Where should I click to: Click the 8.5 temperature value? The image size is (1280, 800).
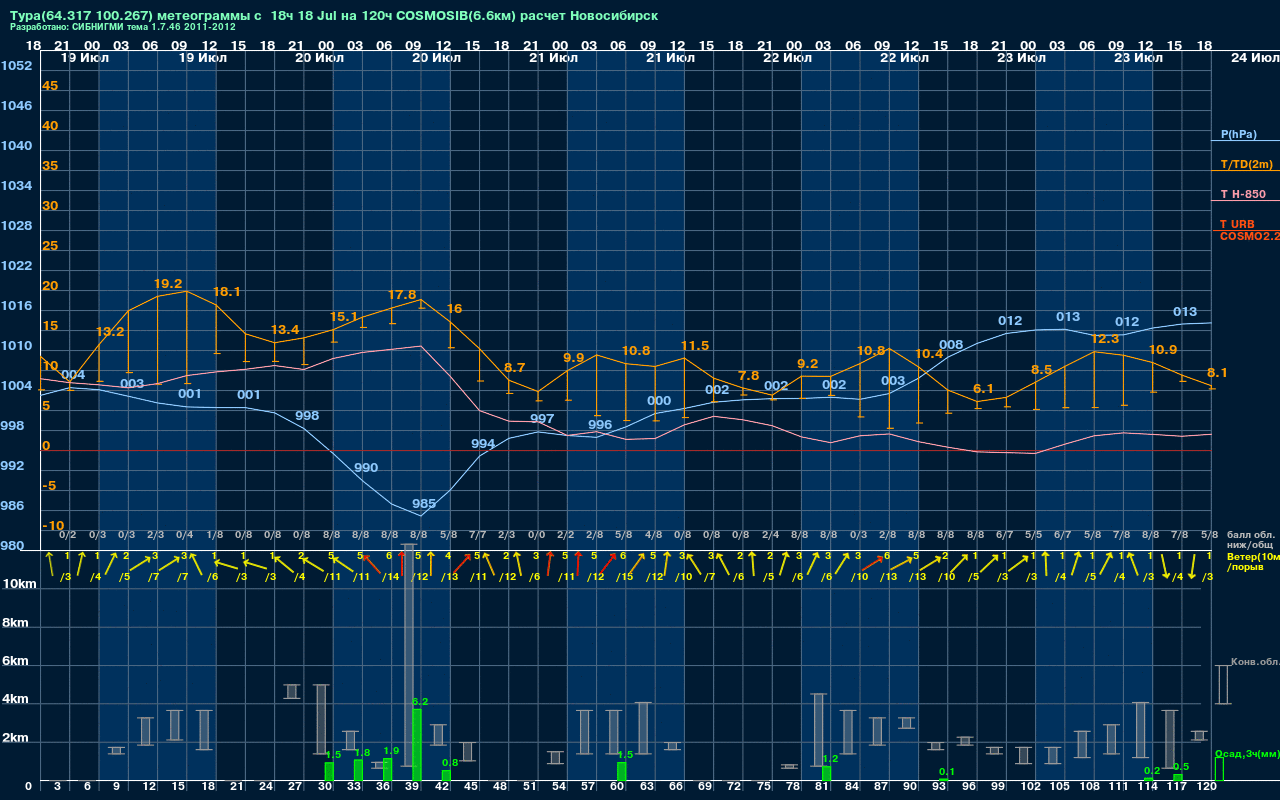(x=1041, y=370)
